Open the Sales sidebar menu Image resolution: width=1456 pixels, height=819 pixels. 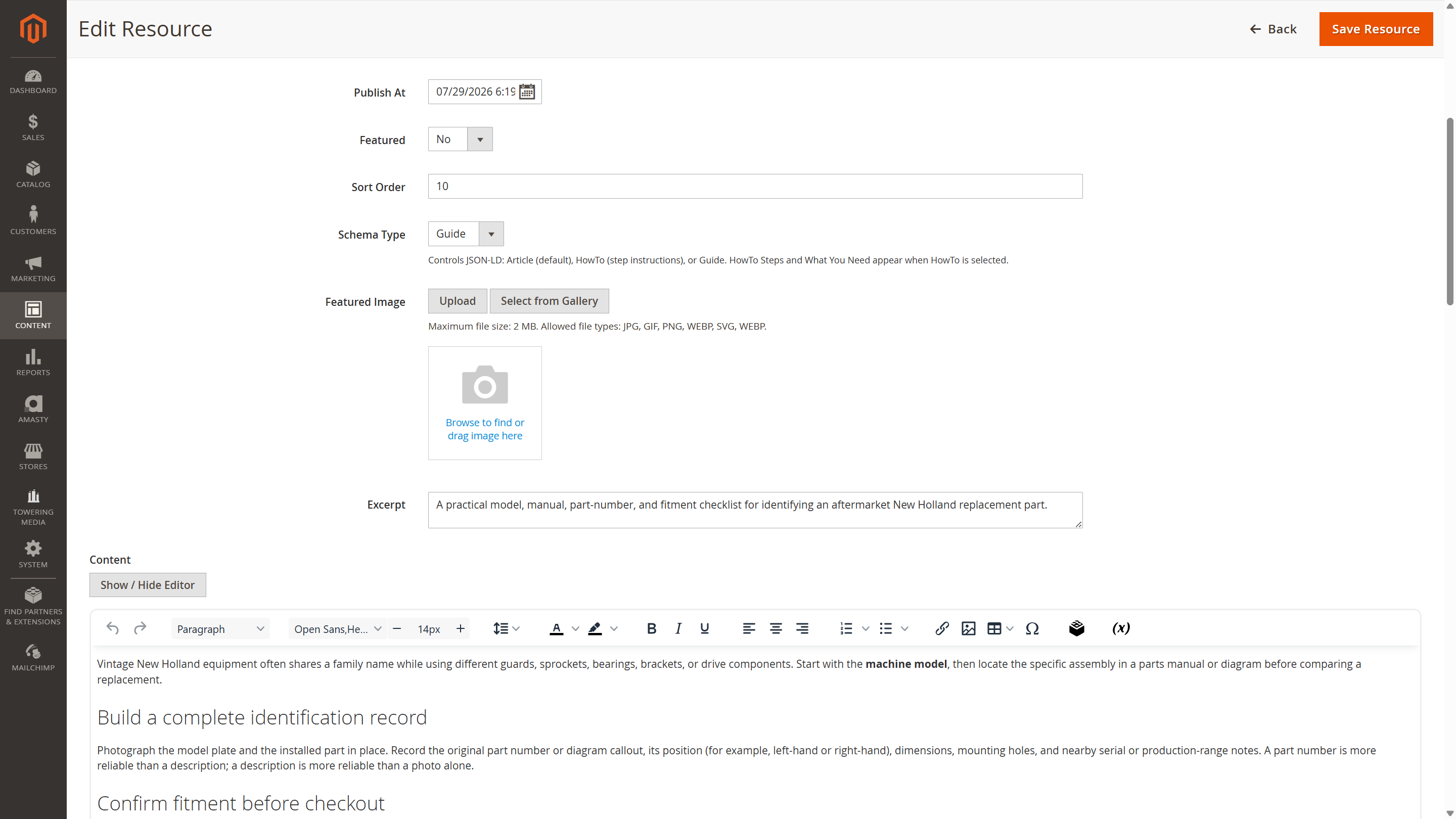[x=33, y=128]
